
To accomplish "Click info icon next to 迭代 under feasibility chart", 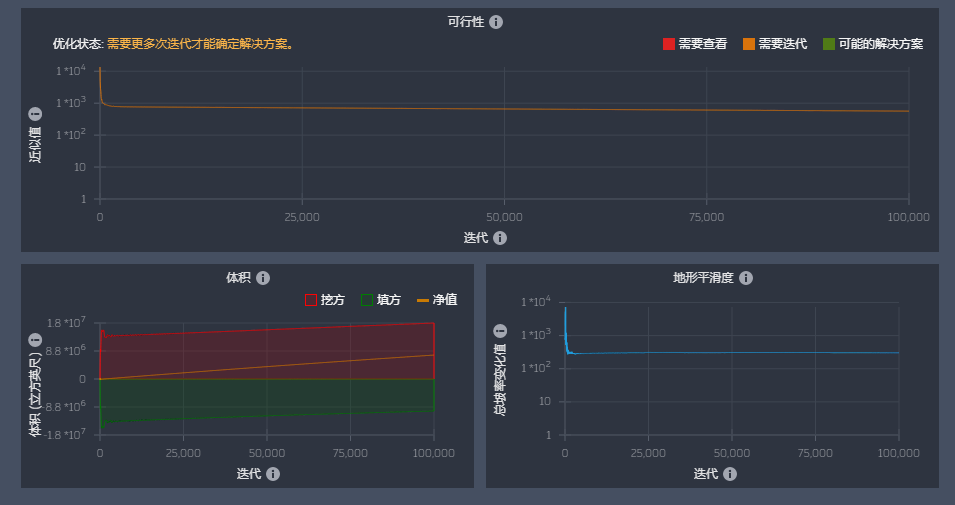I will (500, 238).
